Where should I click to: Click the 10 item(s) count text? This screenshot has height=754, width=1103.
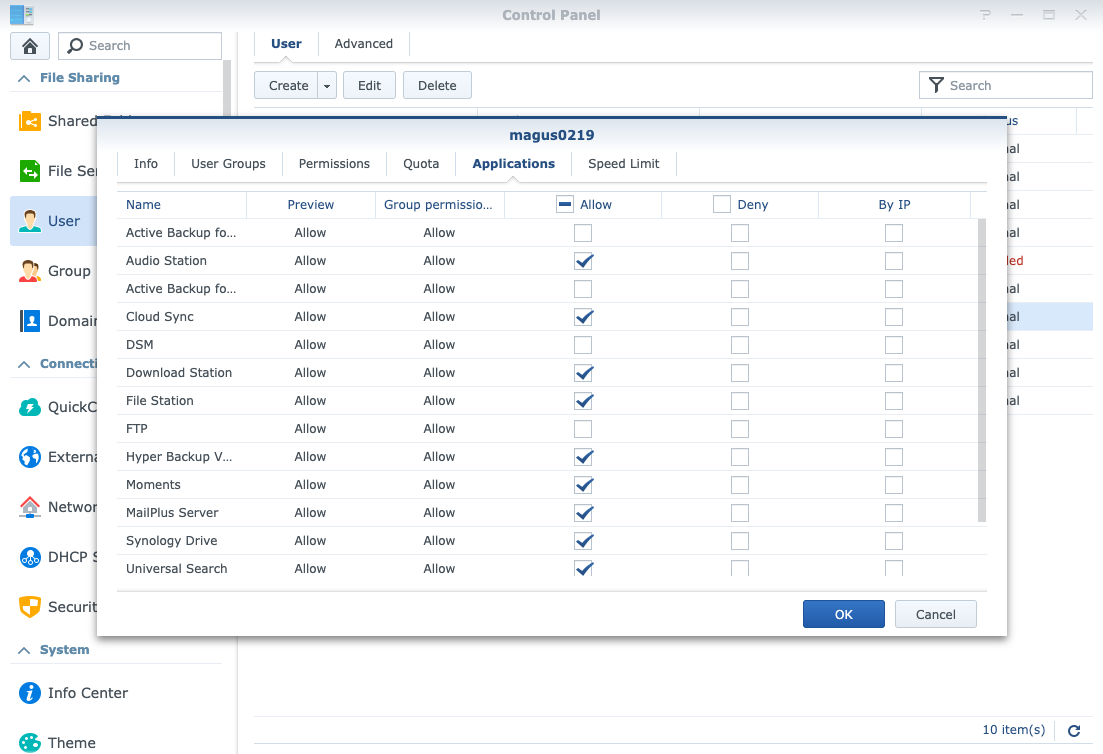pyautogui.click(x=1014, y=729)
